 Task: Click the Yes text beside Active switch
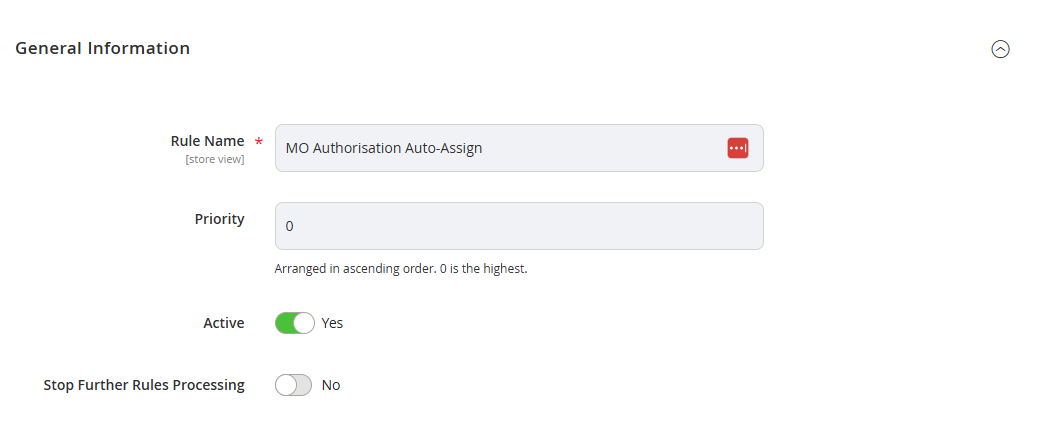[x=332, y=323]
